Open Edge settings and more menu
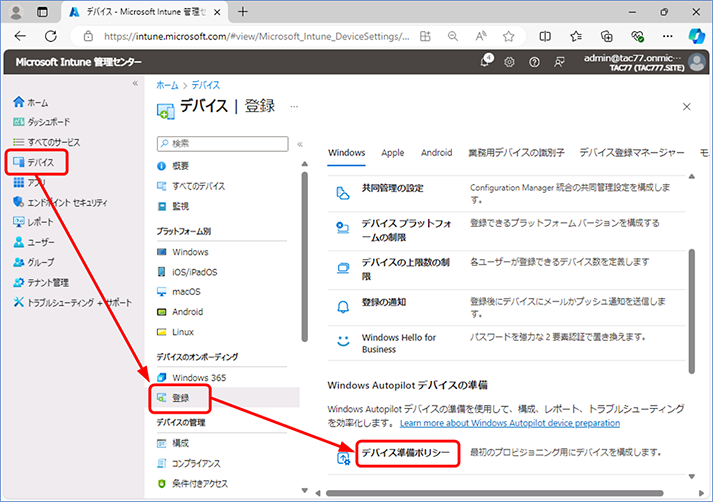The image size is (713, 502). click(668, 36)
